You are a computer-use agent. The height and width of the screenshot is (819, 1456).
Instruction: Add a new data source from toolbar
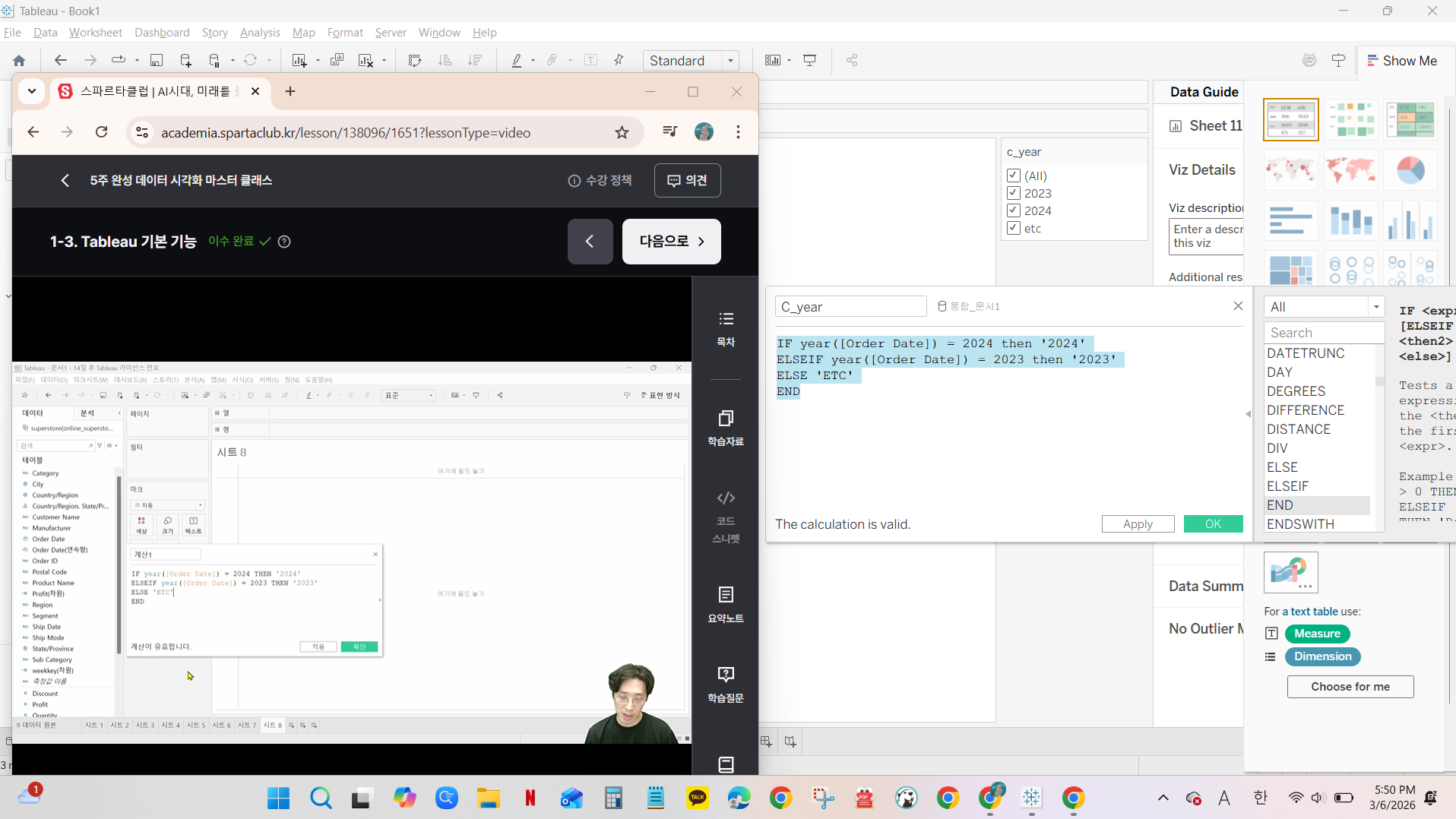[185, 61]
